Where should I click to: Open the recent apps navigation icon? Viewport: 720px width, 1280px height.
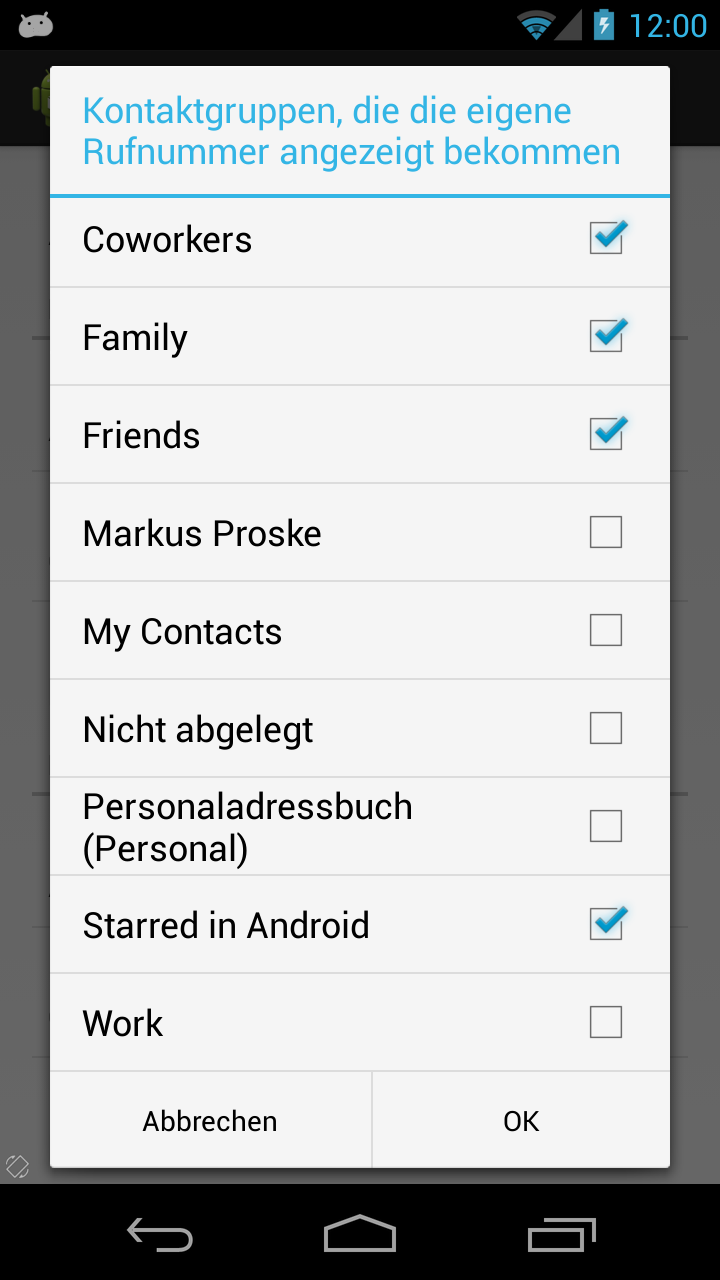561,1235
